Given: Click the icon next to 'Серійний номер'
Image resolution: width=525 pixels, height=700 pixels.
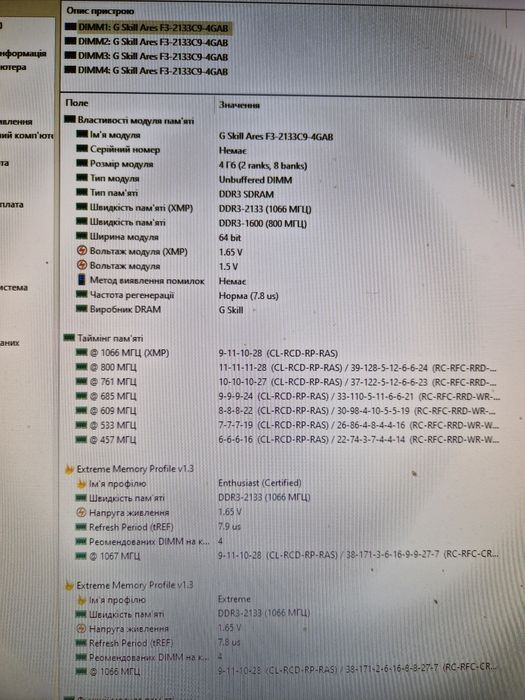Looking at the screenshot, I should click(82, 148).
